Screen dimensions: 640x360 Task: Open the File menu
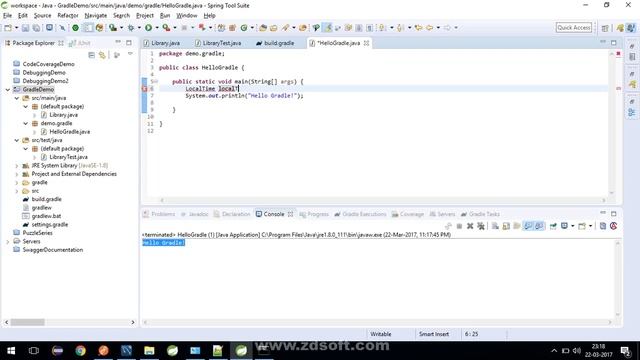(7, 16)
